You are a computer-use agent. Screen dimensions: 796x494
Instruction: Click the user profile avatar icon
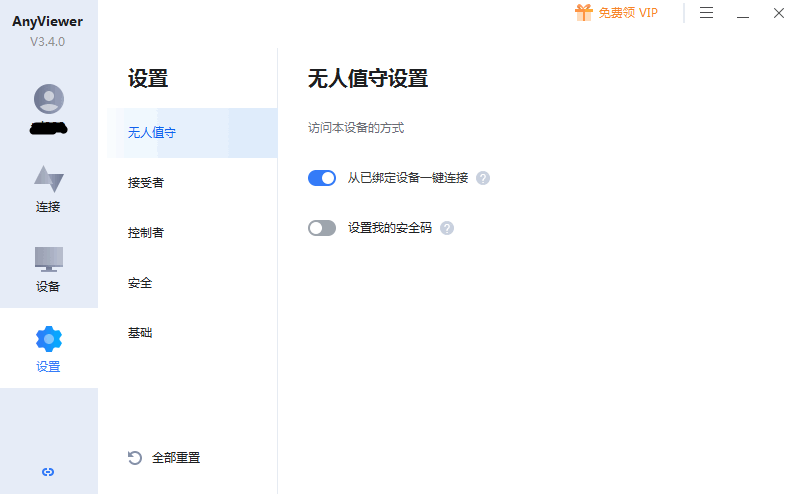point(48,99)
